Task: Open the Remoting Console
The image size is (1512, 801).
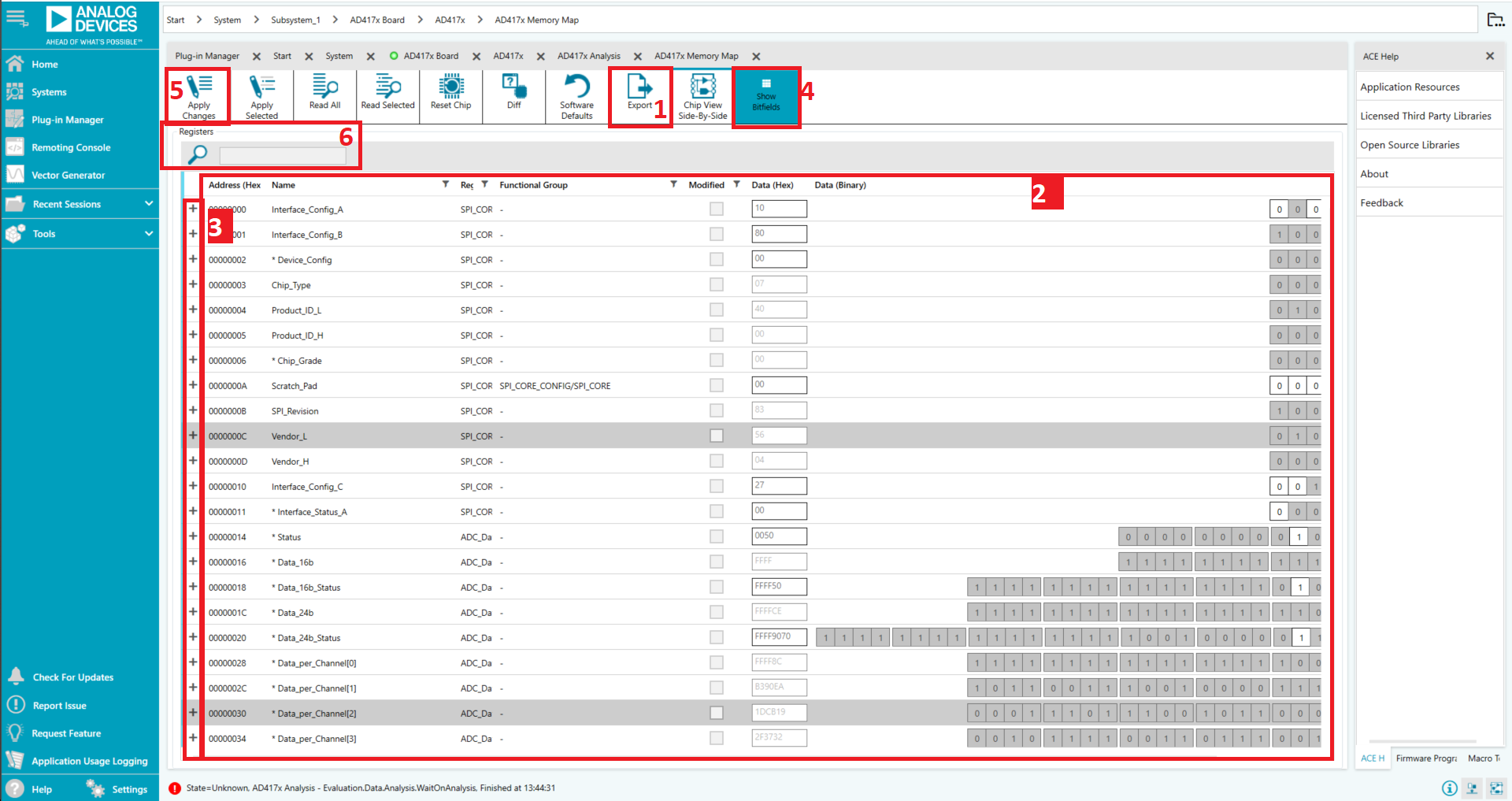Action: (71, 147)
